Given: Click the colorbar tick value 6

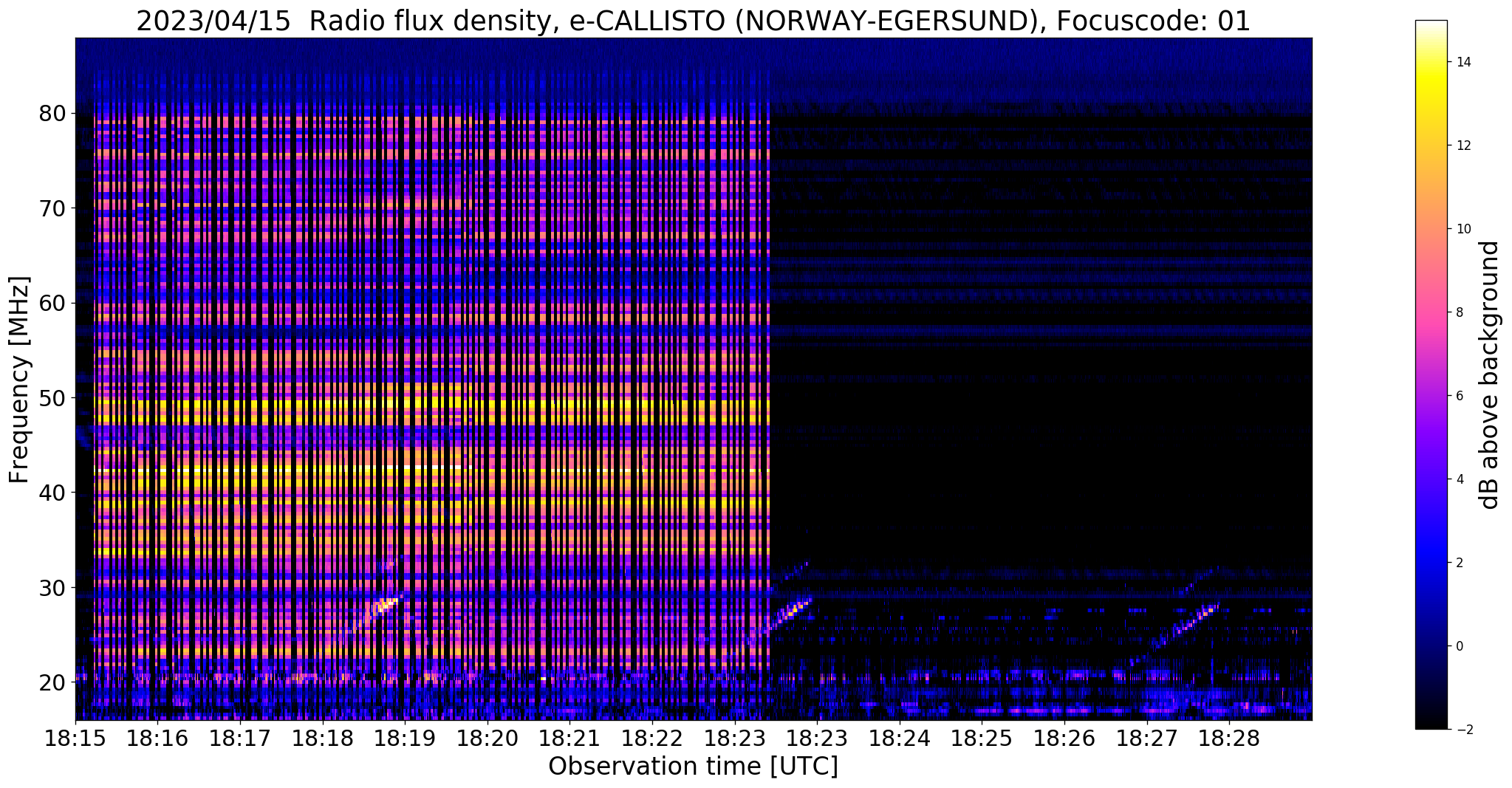Looking at the screenshot, I should [1460, 396].
